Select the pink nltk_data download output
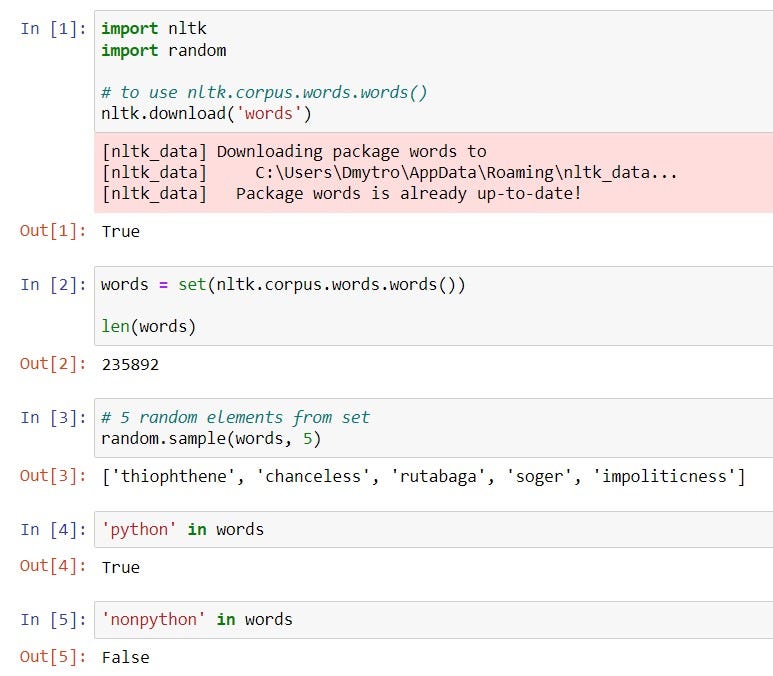The image size is (773, 676). 432,173
